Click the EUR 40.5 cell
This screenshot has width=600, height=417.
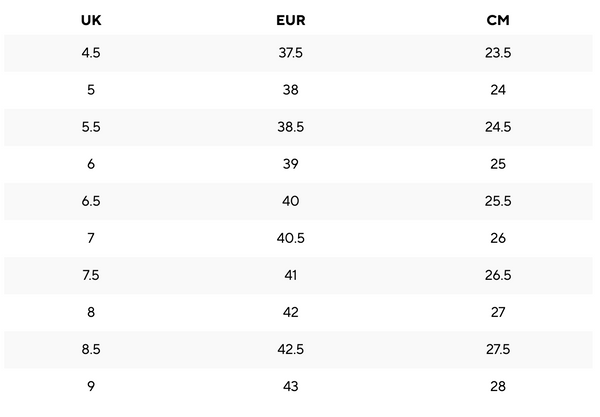(x=291, y=238)
